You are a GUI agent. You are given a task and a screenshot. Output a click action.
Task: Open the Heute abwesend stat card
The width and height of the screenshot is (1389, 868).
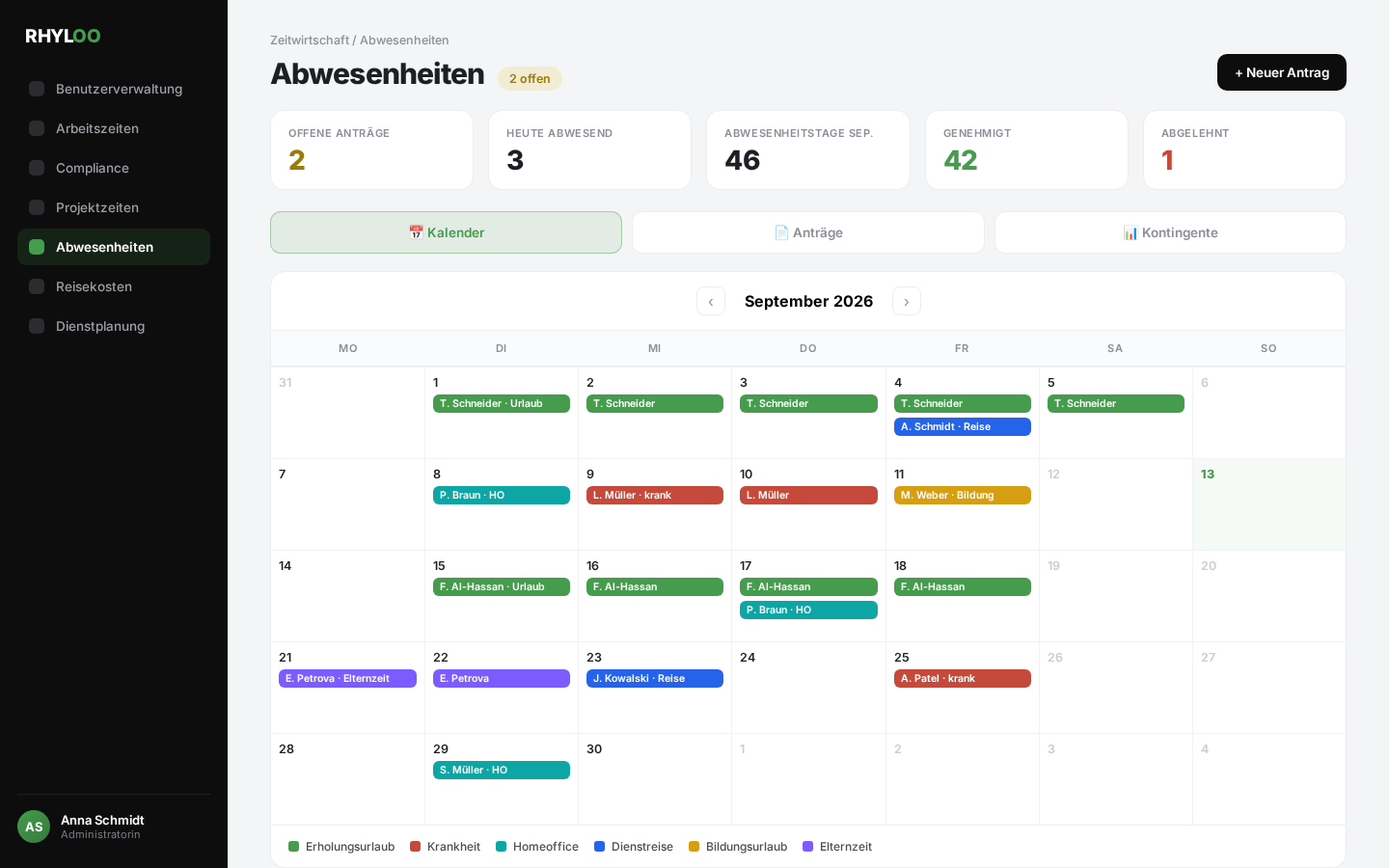point(589,150)
